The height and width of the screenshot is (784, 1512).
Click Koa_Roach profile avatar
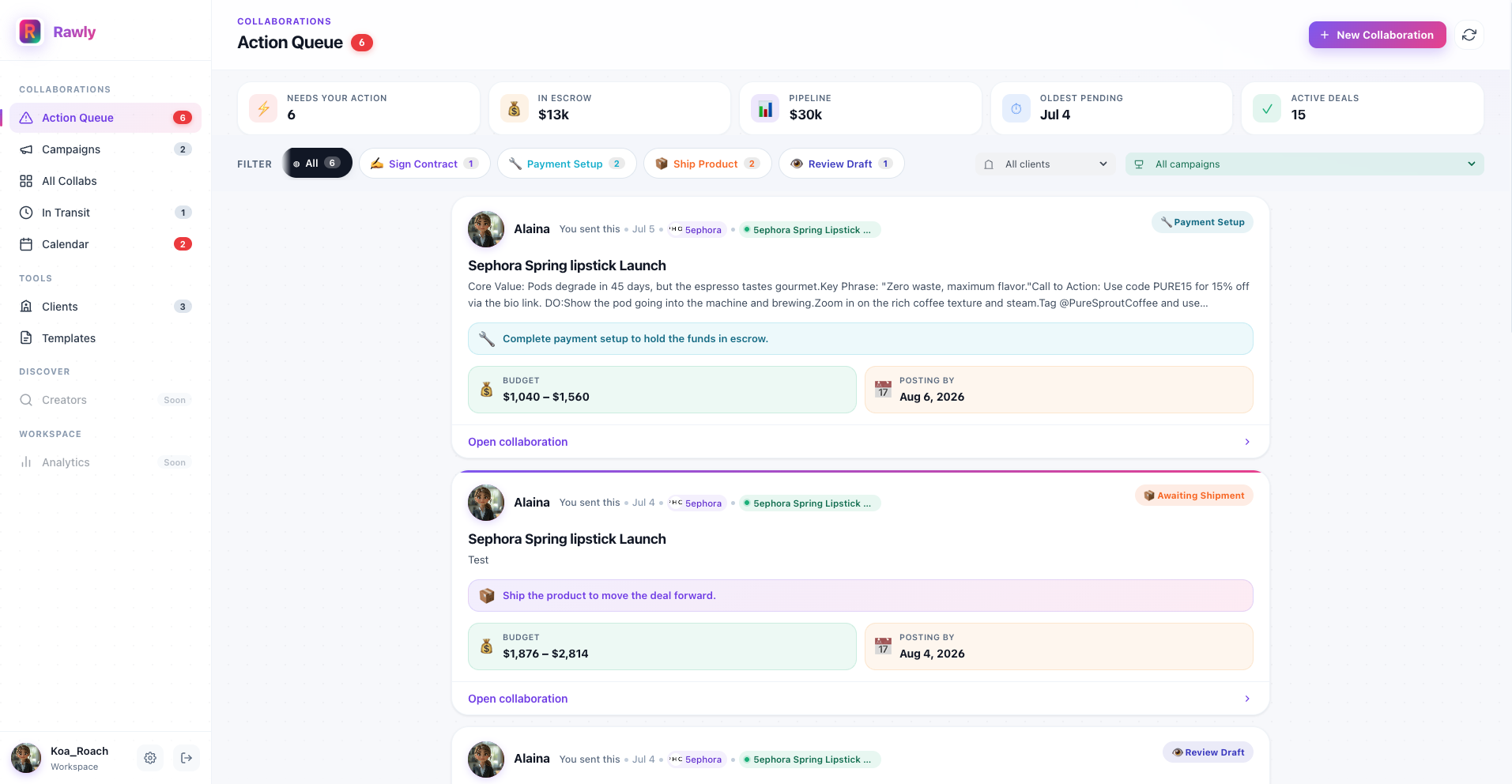click(x=26, y=758)
